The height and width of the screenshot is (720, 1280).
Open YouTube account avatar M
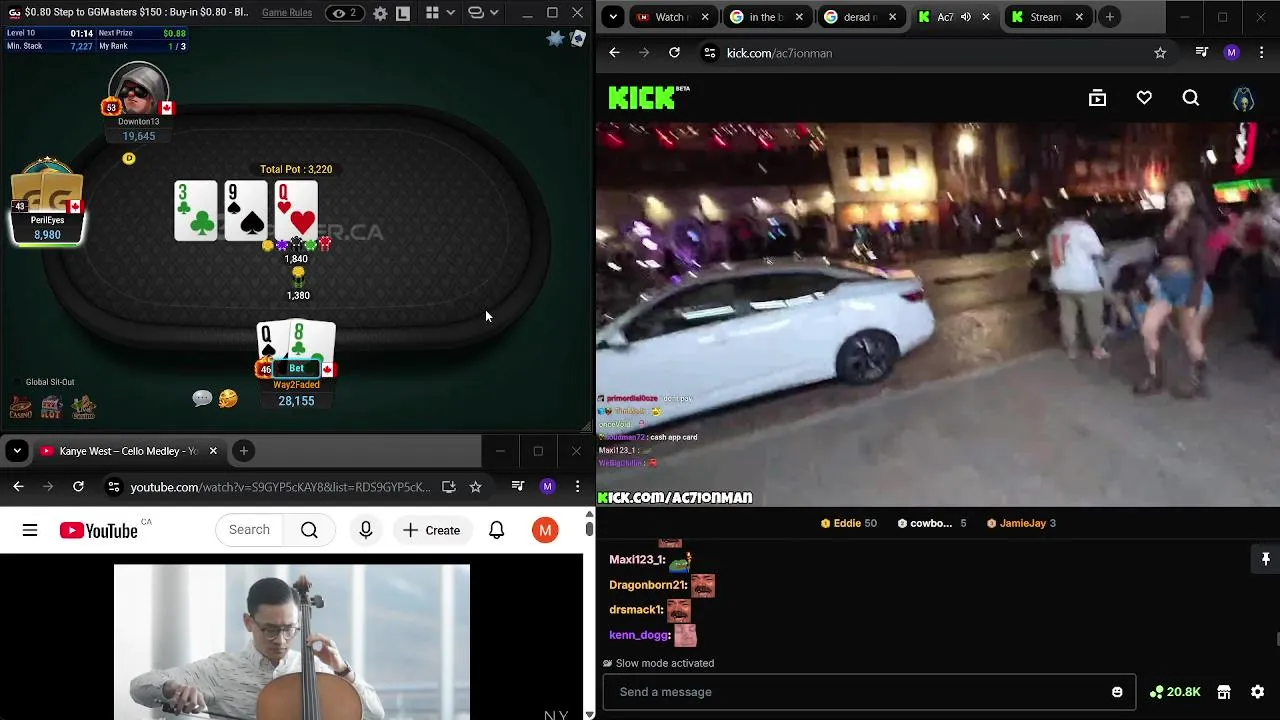(x=545, y=530)
